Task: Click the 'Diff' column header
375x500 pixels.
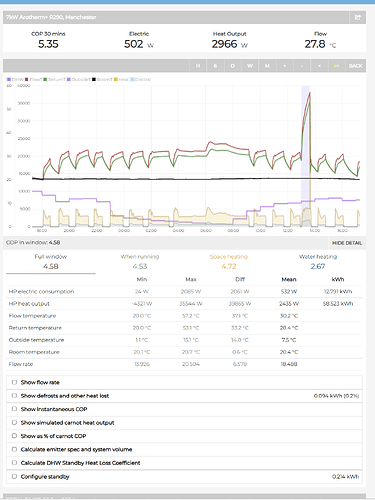Action: 240,279
